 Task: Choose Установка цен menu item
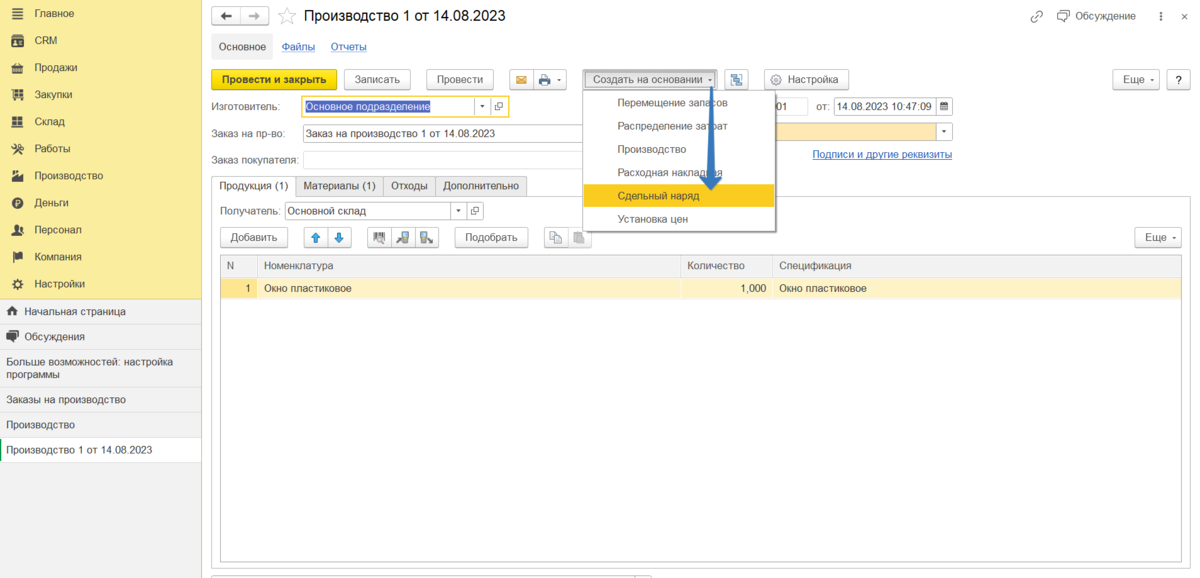[x=679, y=219]
